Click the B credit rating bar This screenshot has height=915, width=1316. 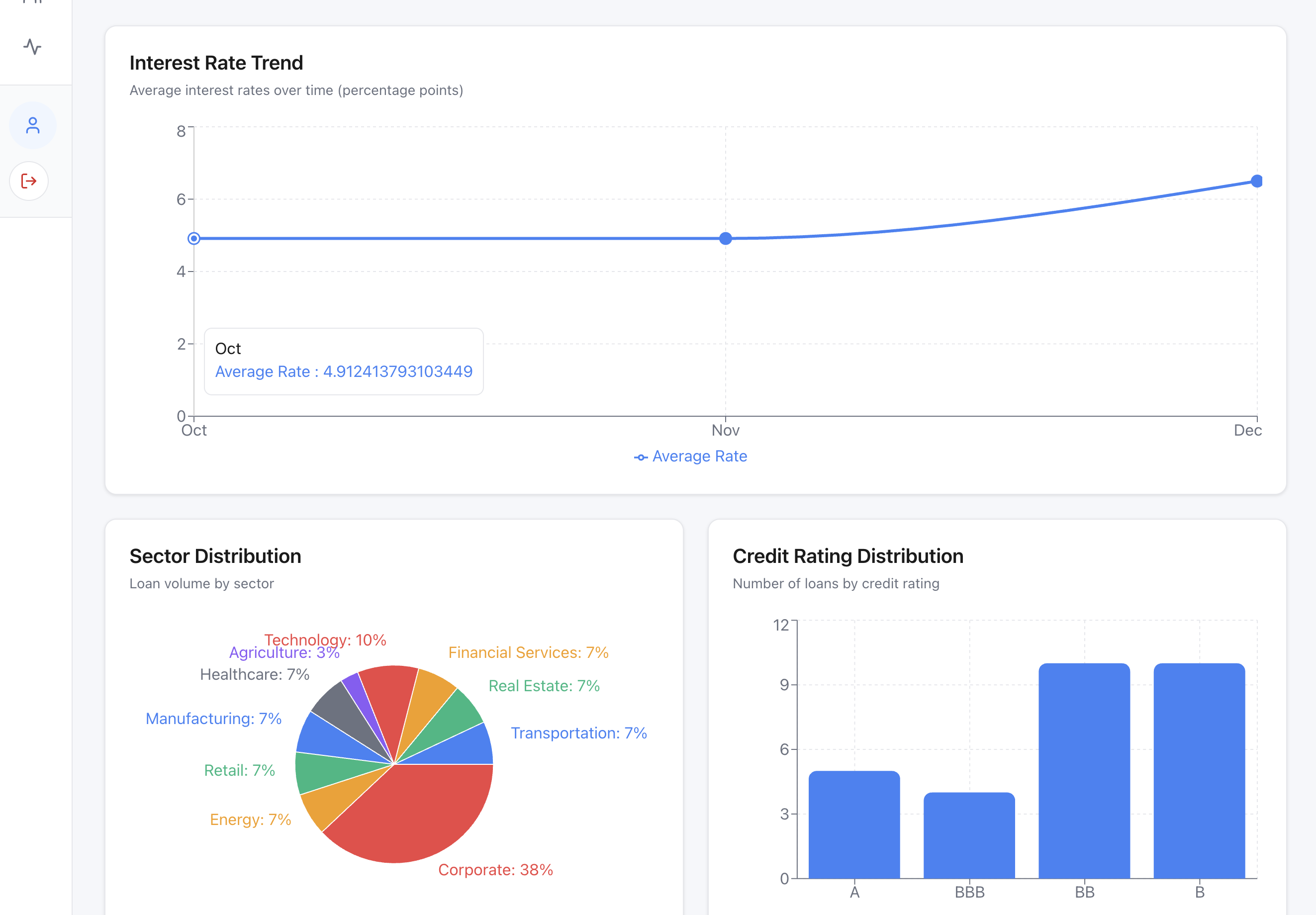click(1199, 771)
